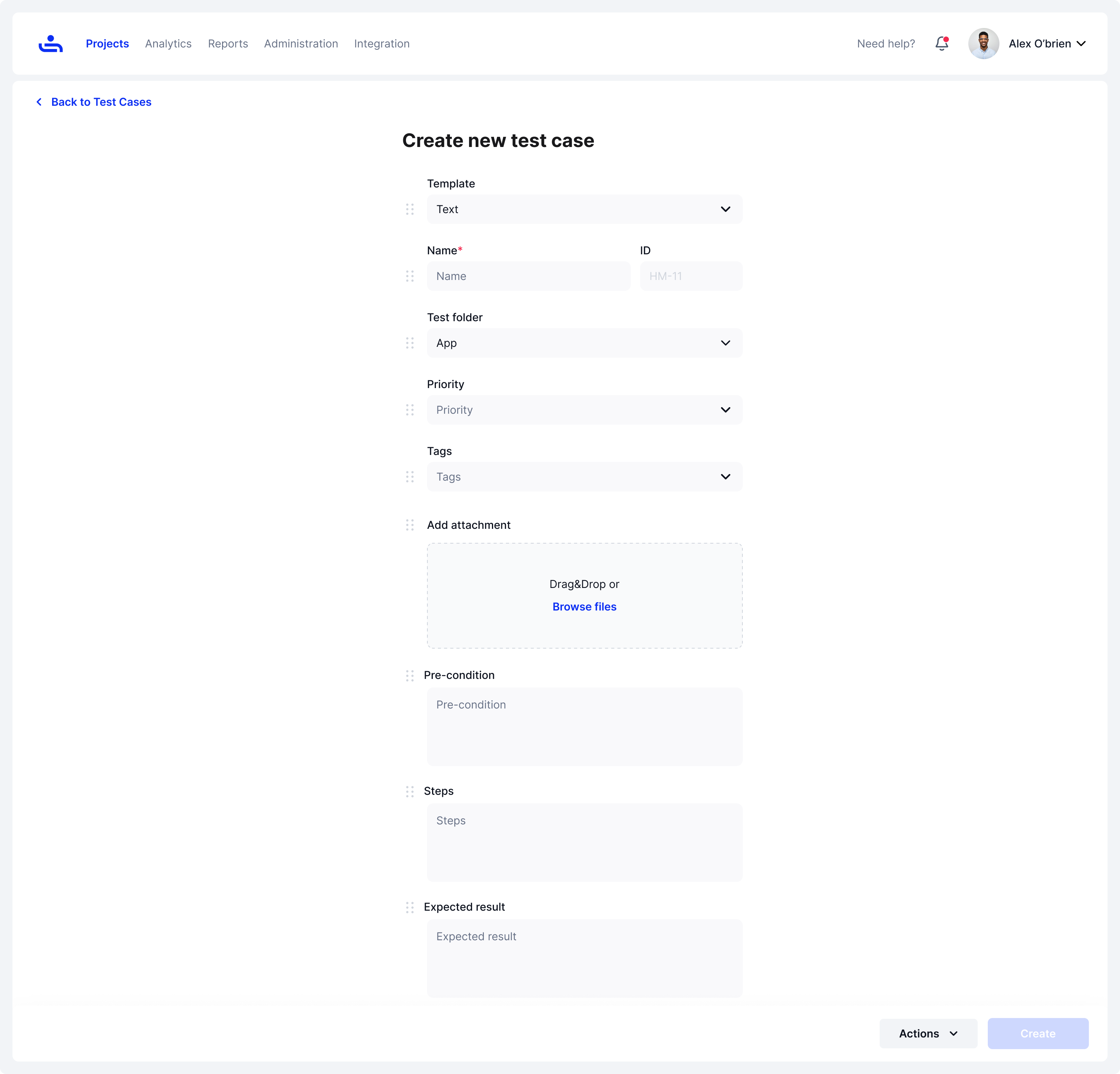Click drag handle beside Add attachment
Viewport: 1120px width, 1074px height.
pos(410,525)
